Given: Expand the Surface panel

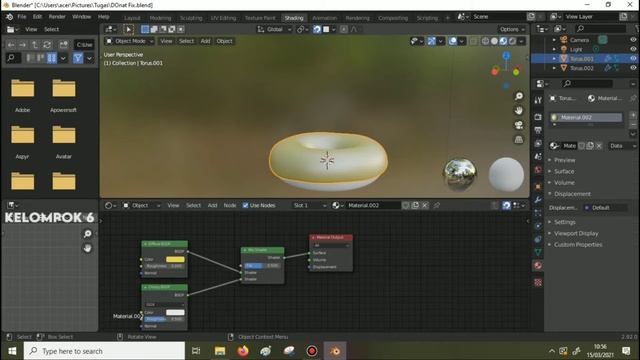Looking at the screenshot, I should 564,171.
